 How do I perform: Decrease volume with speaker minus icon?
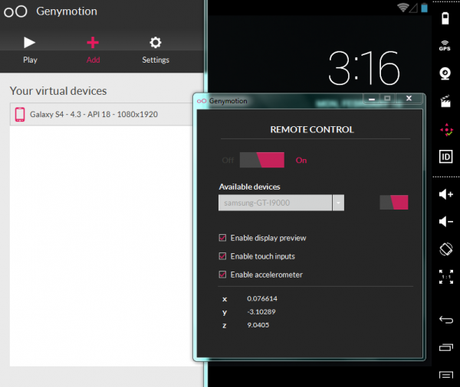point(446,221)
